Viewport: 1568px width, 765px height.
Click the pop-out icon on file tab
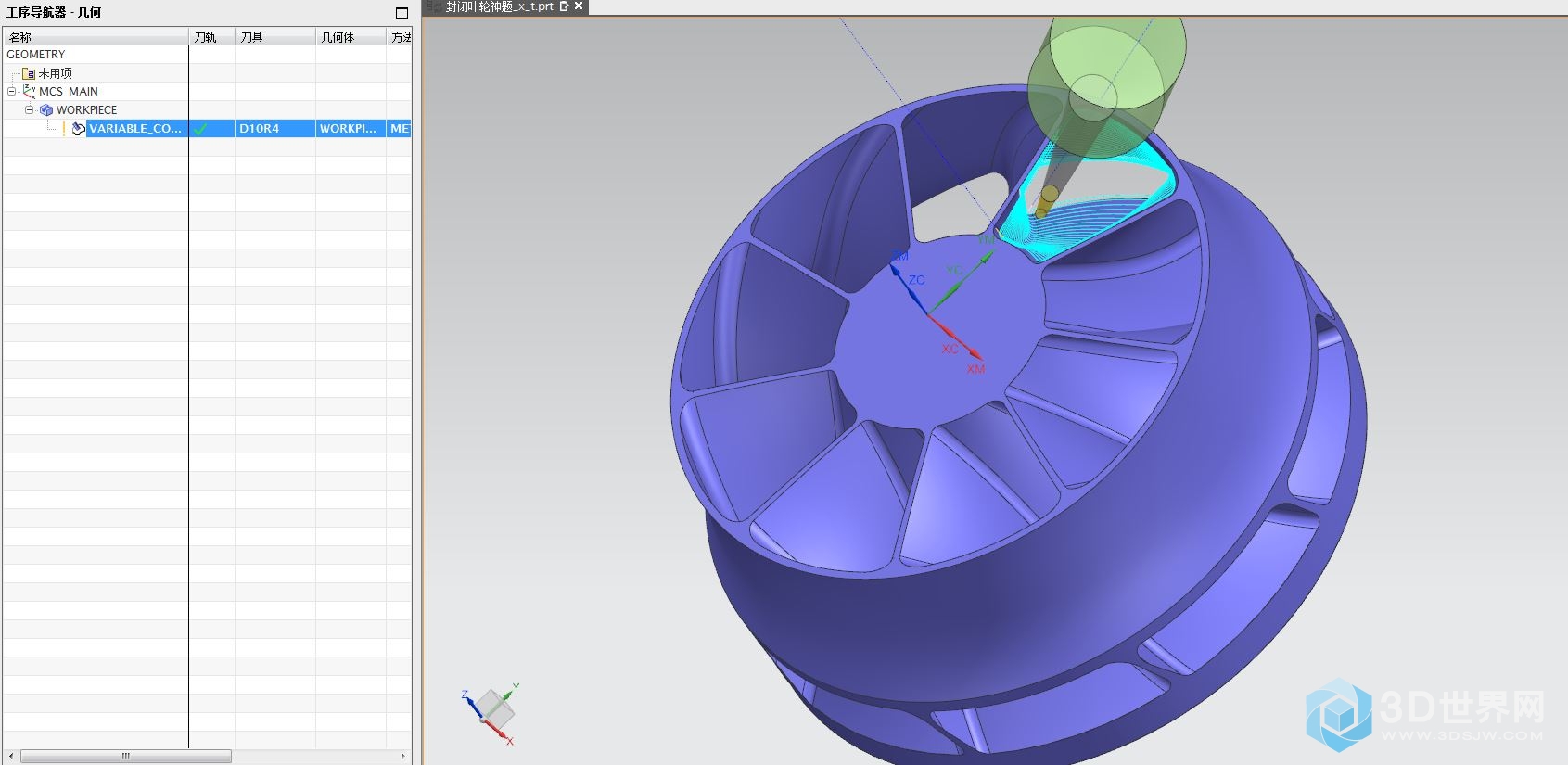(x=564, y=6)
